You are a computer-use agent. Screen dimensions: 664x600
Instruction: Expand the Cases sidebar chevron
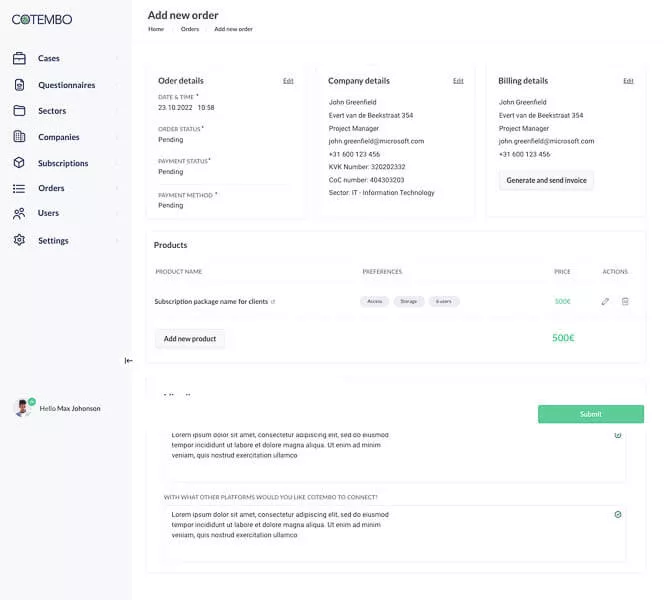click(117, 58)
